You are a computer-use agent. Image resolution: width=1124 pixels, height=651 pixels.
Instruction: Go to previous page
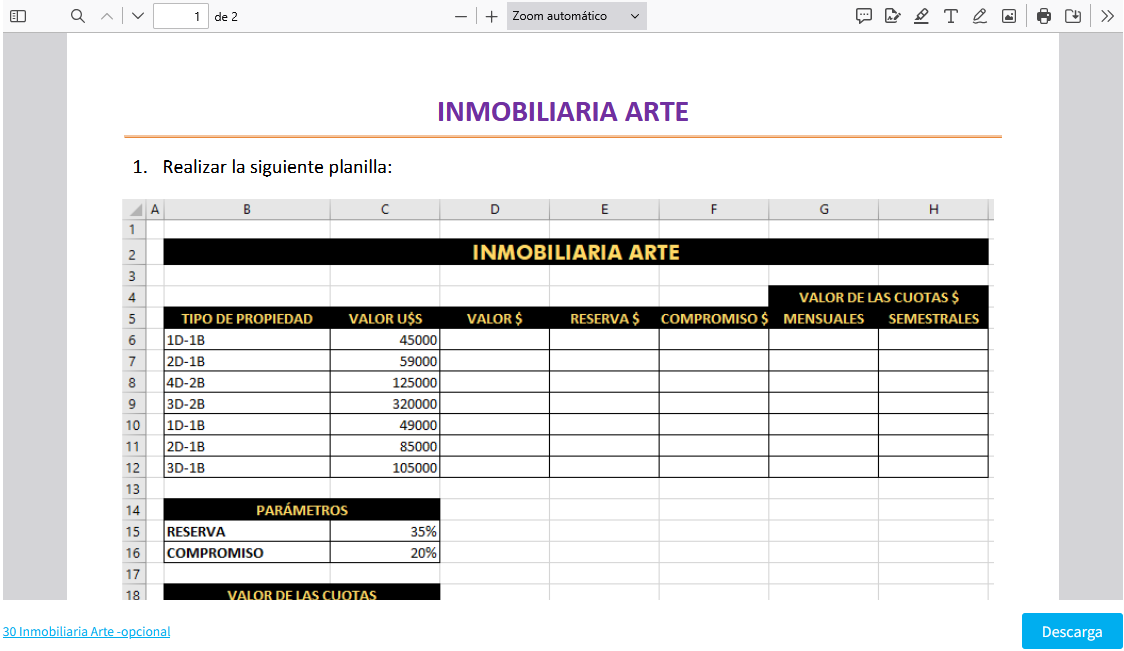point(107,16)
